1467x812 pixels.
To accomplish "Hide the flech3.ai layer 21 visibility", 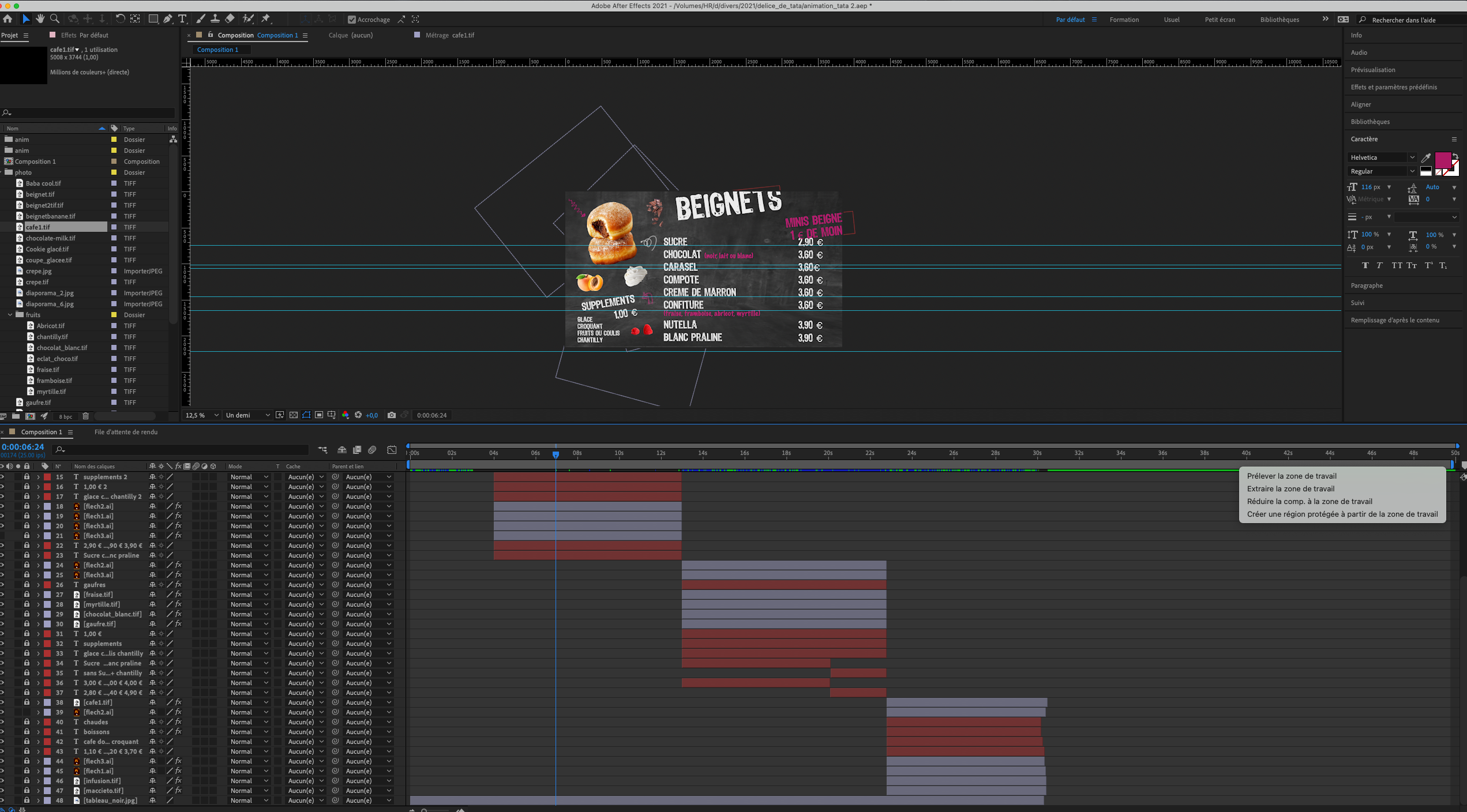I will pyautogui.click(x=2, y=536).
